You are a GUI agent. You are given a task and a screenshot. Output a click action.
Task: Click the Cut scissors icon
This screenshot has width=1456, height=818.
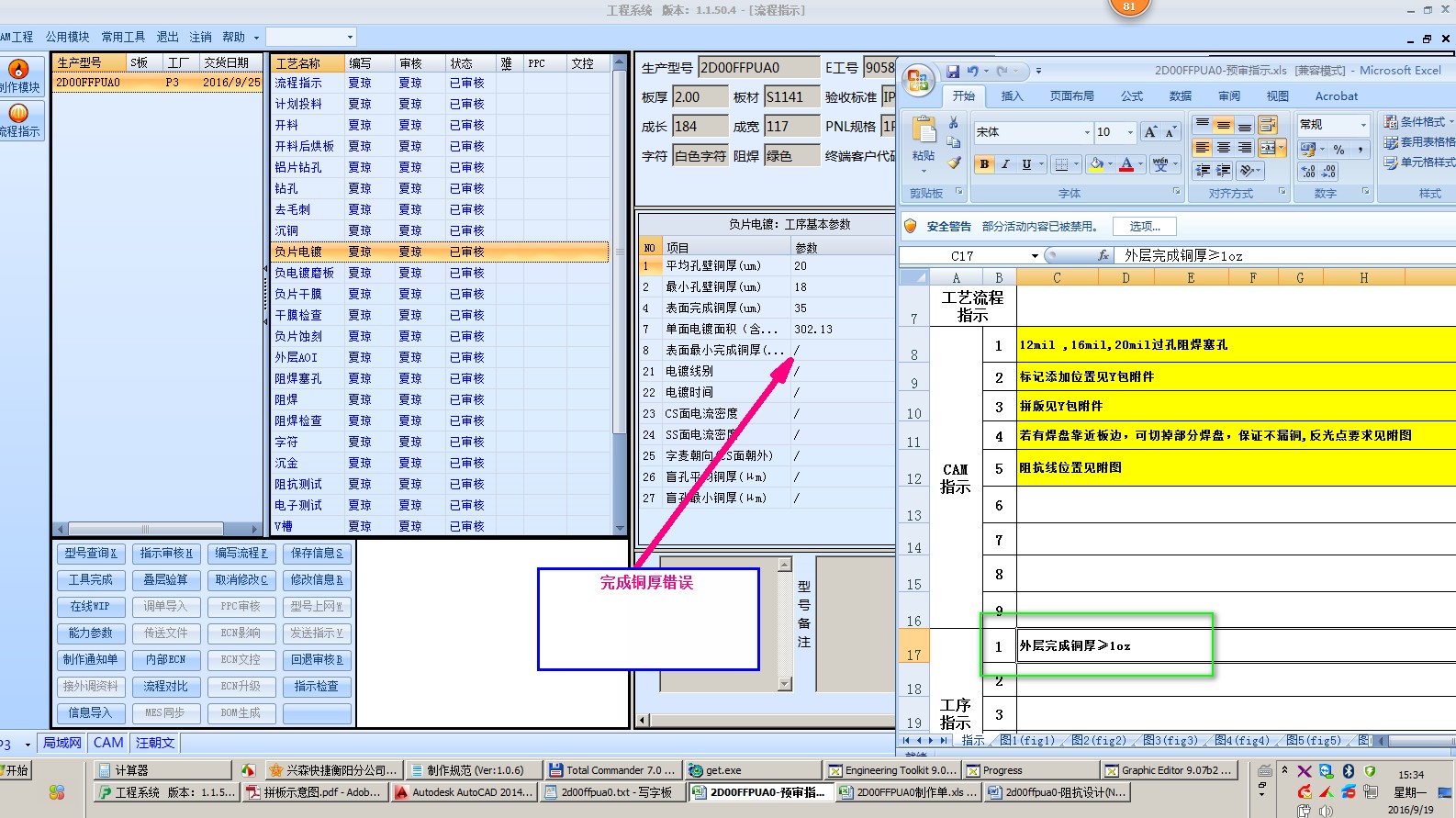954,122
